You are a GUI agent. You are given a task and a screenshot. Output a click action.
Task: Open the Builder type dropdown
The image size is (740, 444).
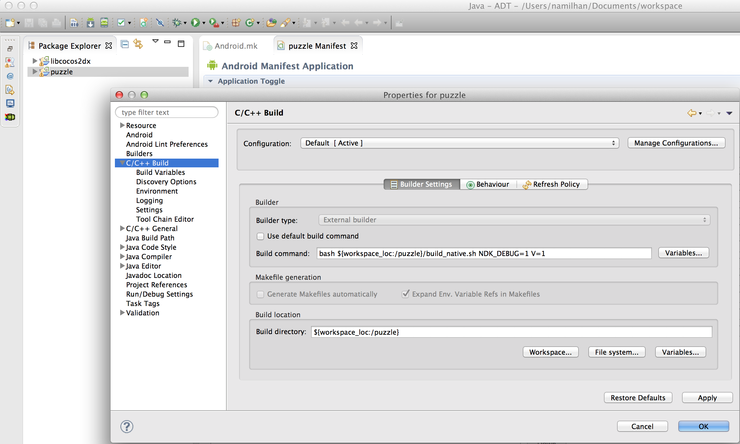[x=514, y=220]
